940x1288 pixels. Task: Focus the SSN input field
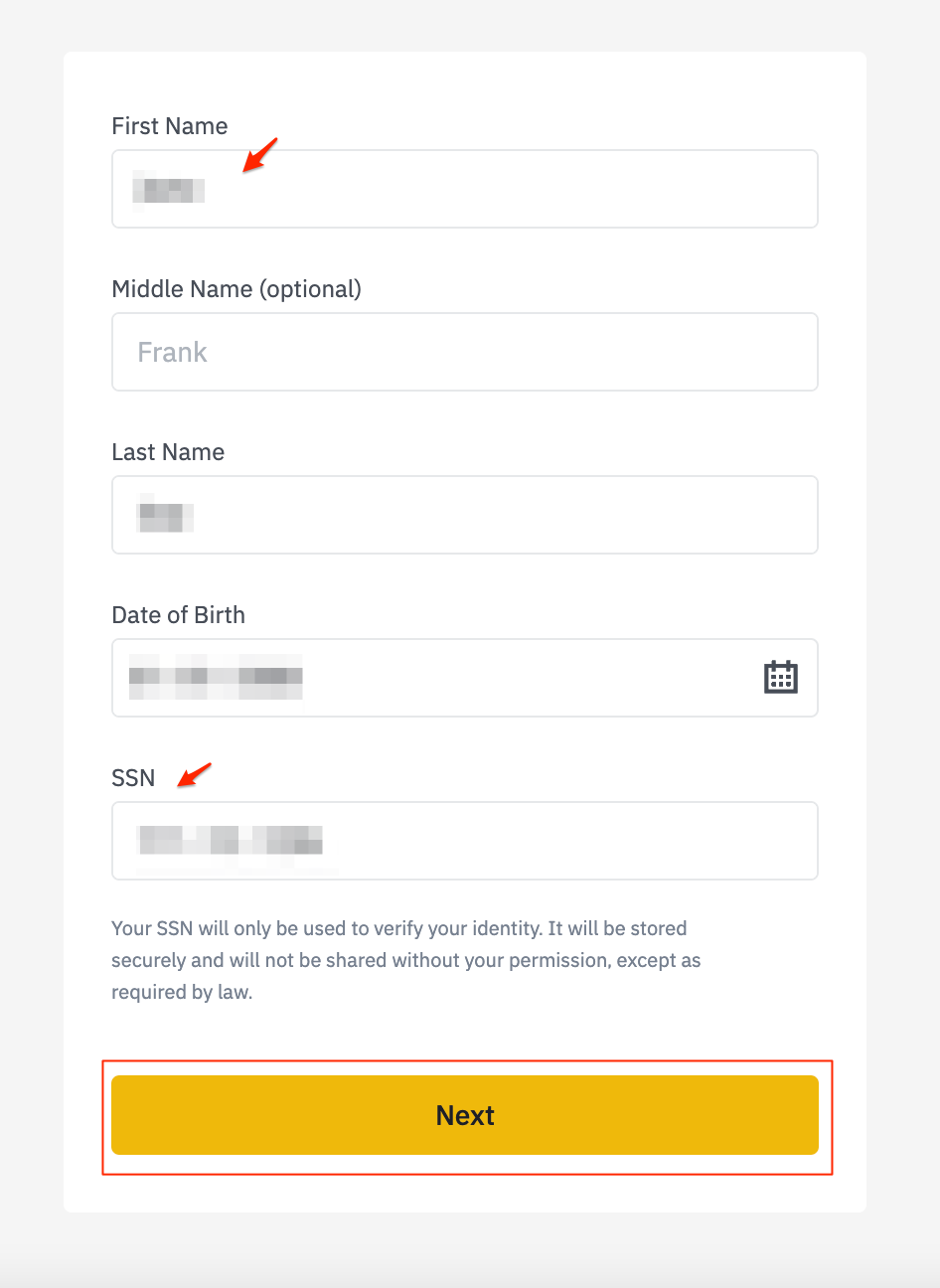tap(465, 841)
